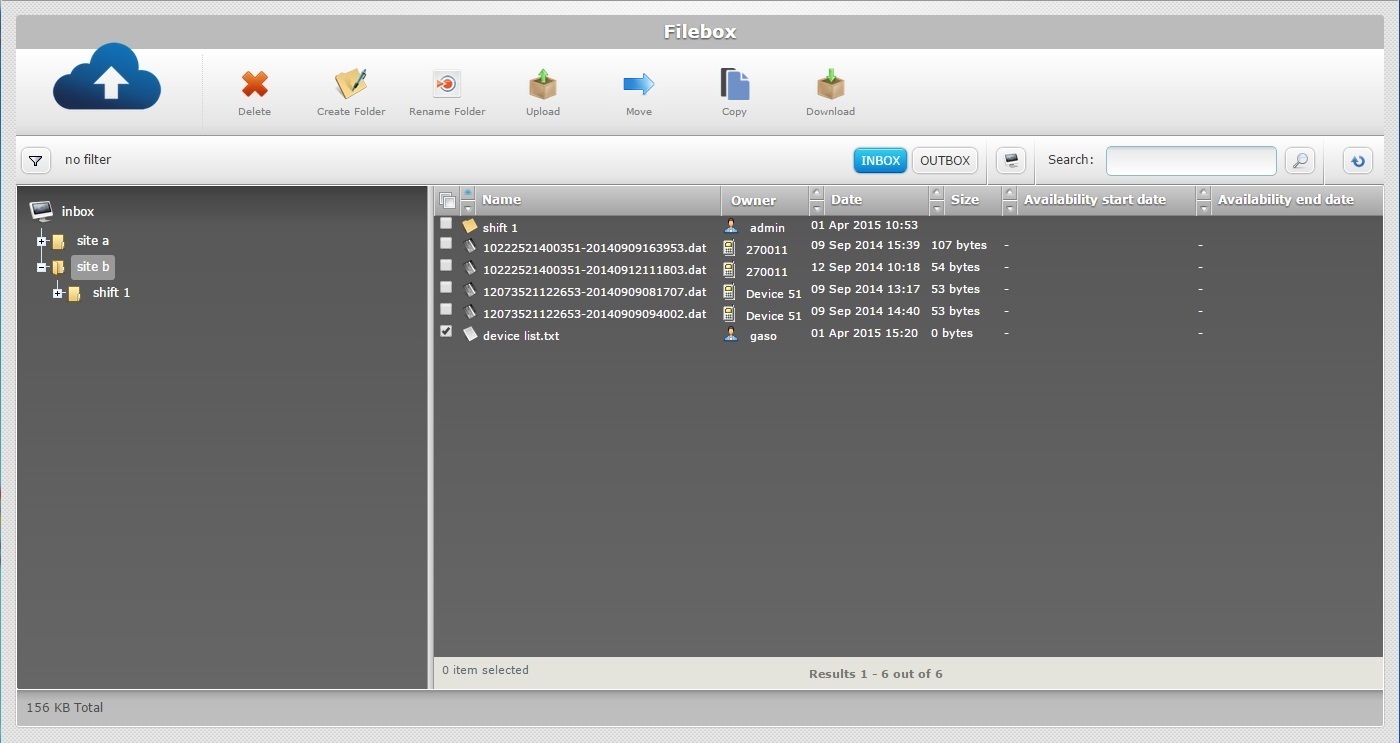Select the Copy documents icon
The image size is (1400, 743).
click(x=735, y=84)
